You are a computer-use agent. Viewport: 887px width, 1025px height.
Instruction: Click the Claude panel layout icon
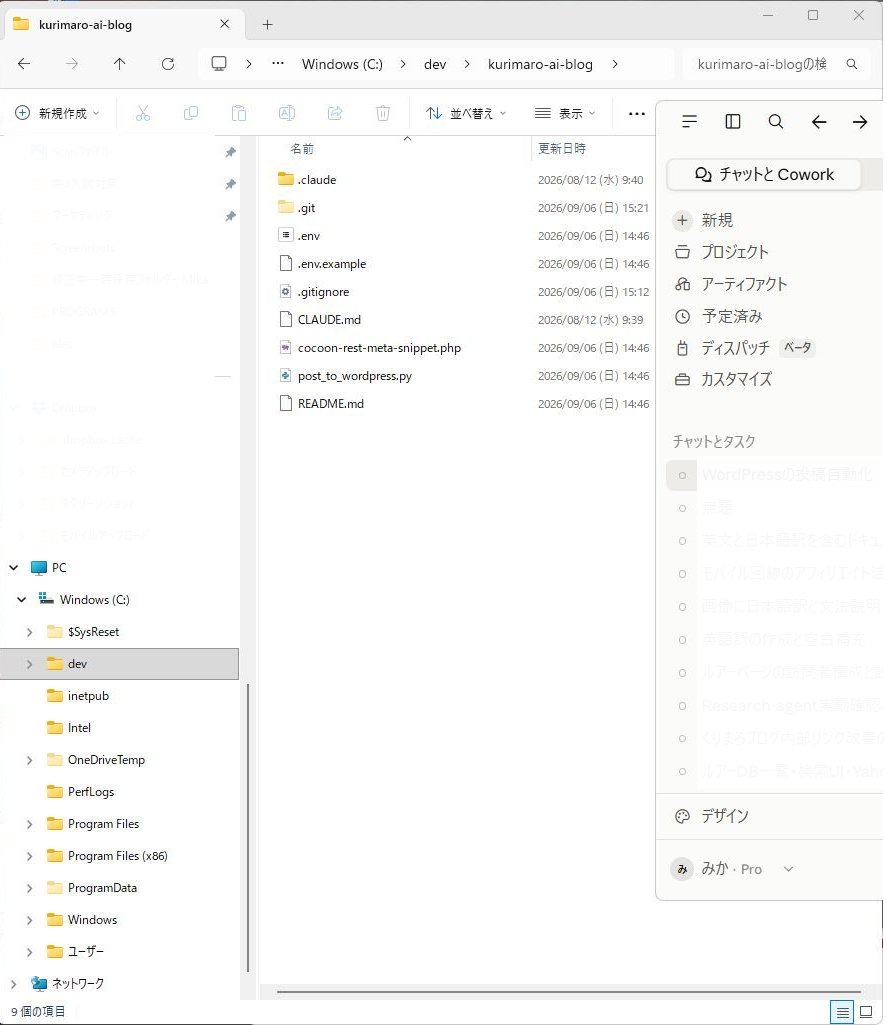tap(733, 122)
